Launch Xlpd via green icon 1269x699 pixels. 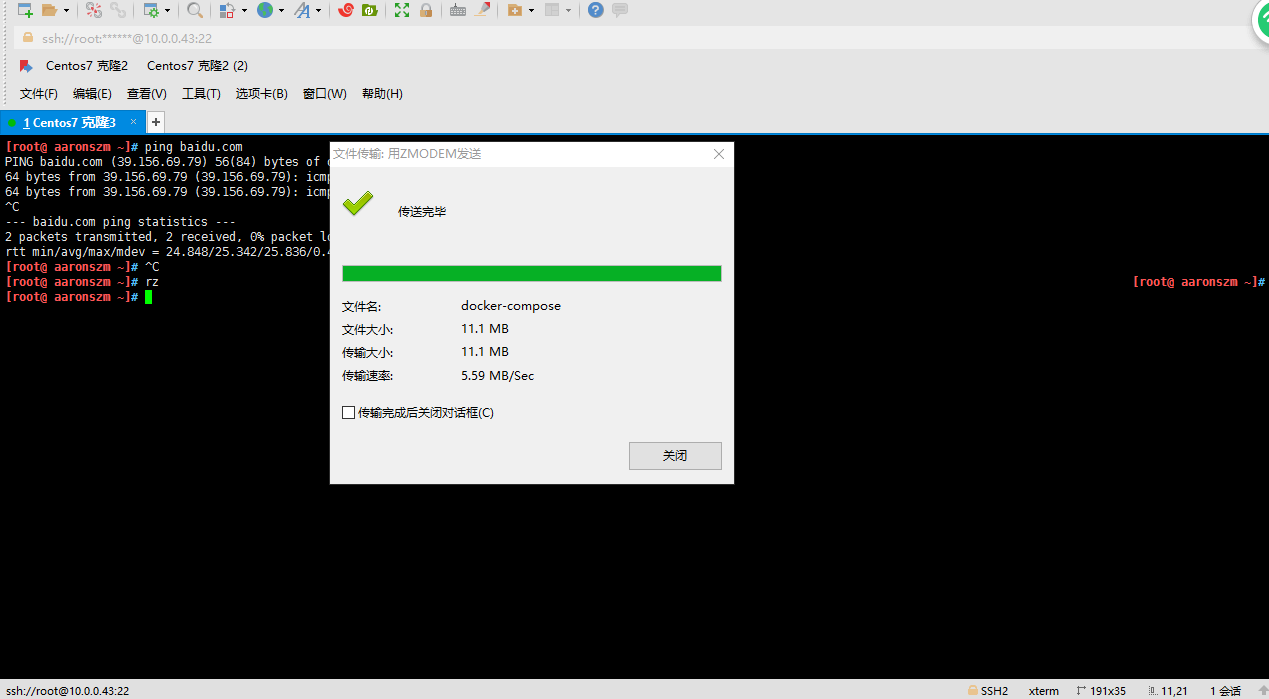coord(369,10)
